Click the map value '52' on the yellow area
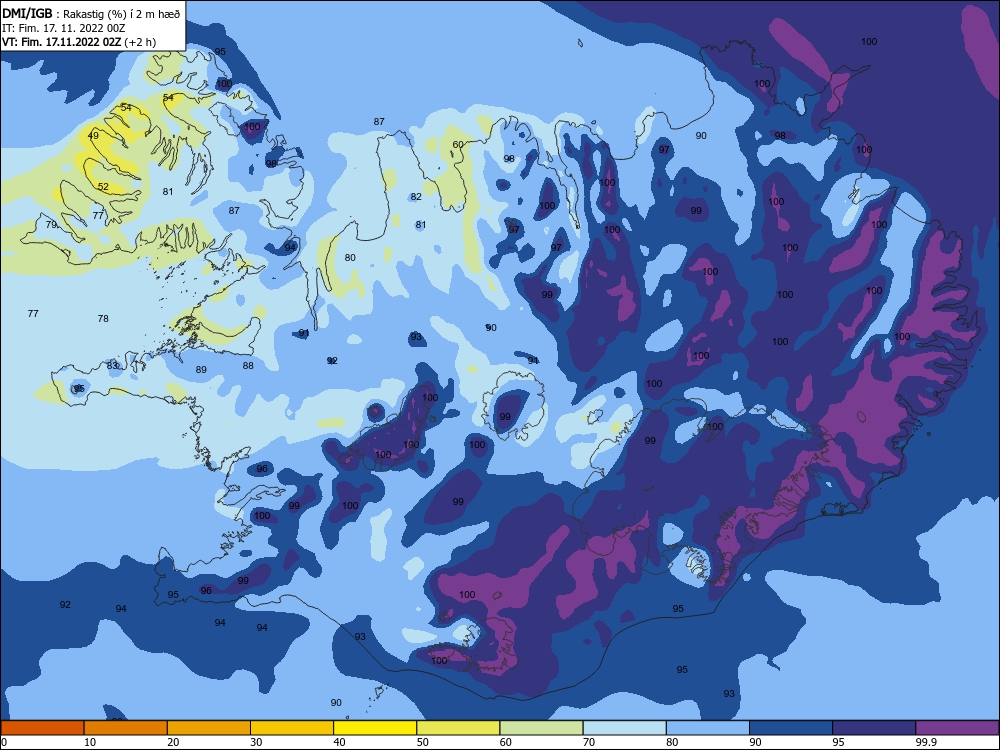This screenshot has width=1000, height=750. [x=103, y=187]
